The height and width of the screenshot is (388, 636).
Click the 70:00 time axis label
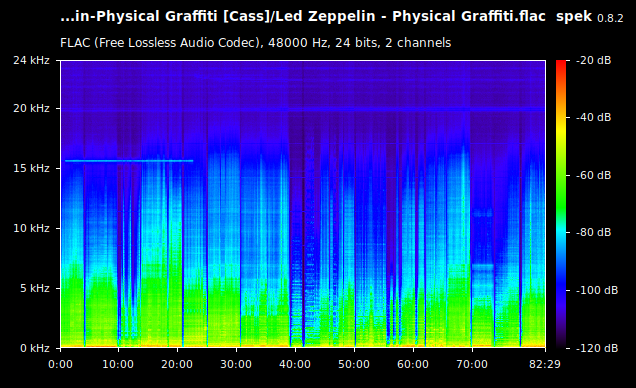472,364
